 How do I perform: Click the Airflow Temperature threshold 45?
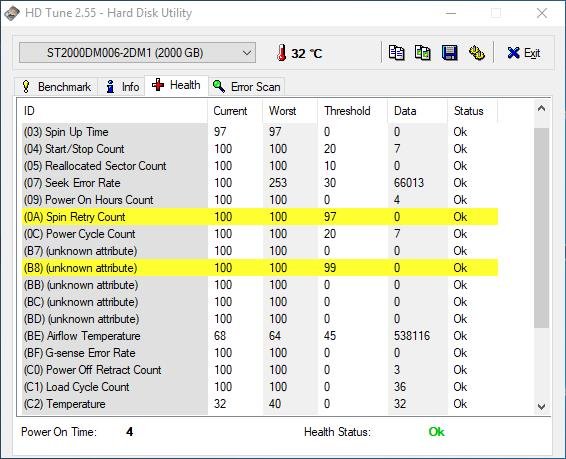(330, 336)
